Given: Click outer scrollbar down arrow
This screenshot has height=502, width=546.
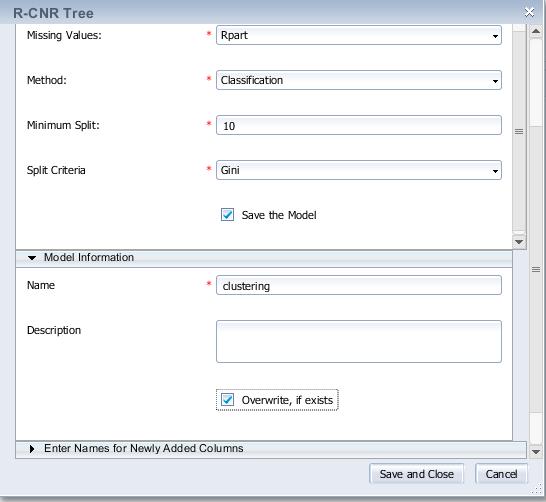Looking at the screenshot, I should click(536, 452).
